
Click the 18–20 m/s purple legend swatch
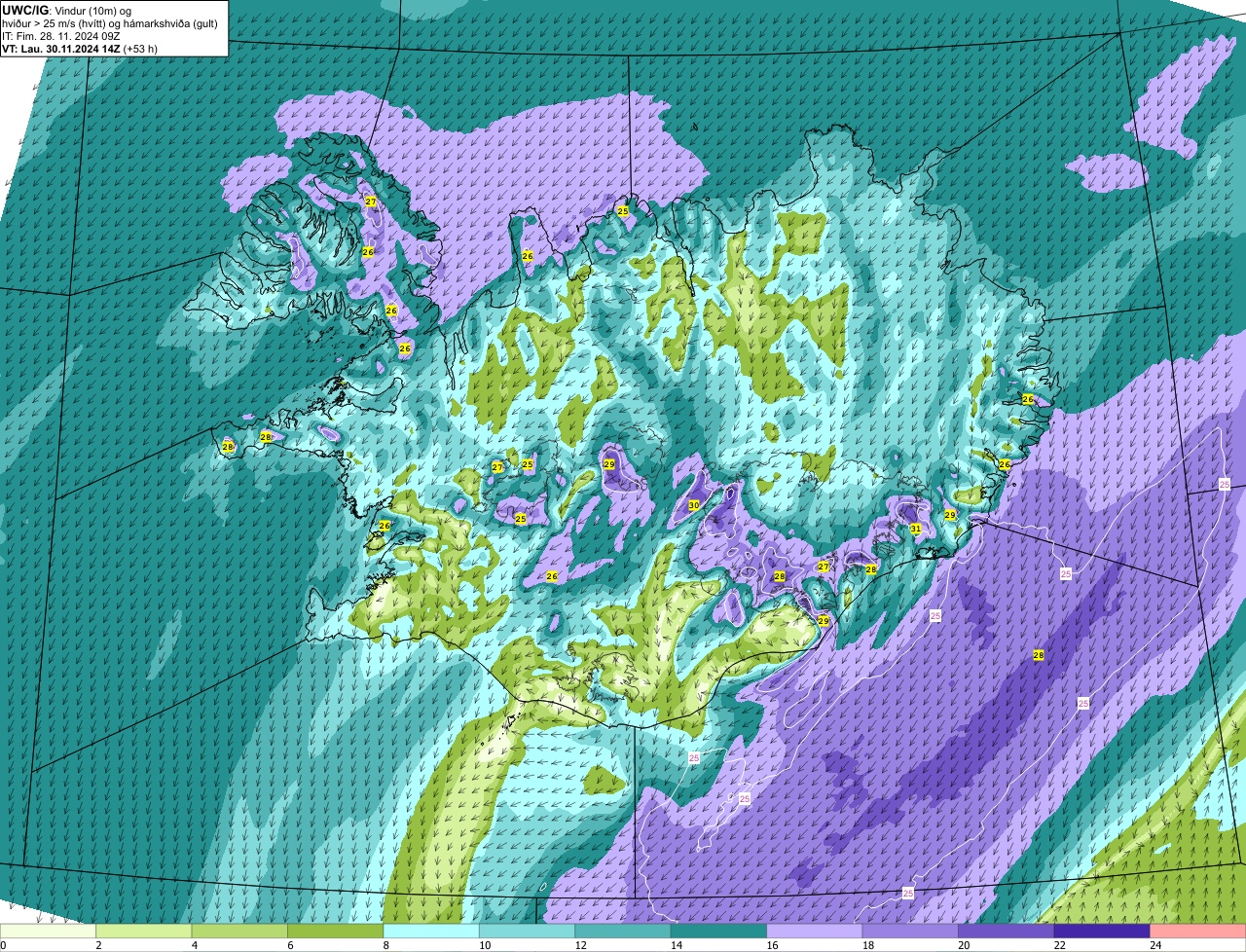point(910,931)
